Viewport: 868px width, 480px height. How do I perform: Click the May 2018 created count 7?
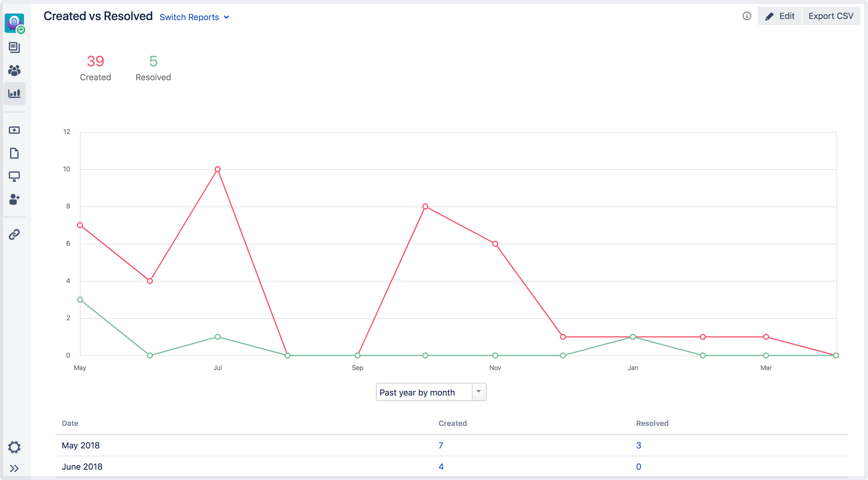(441, 445)
